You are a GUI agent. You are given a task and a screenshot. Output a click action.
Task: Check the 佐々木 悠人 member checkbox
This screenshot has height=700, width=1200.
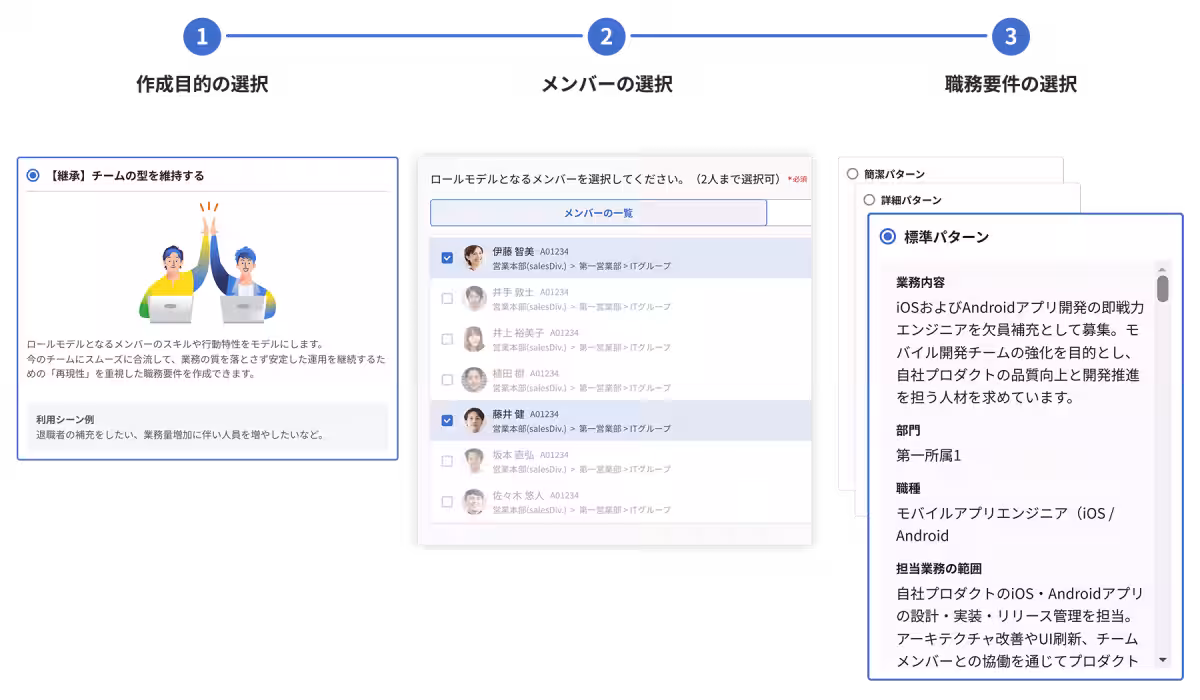pyautogui.click(x=447, y=502)
